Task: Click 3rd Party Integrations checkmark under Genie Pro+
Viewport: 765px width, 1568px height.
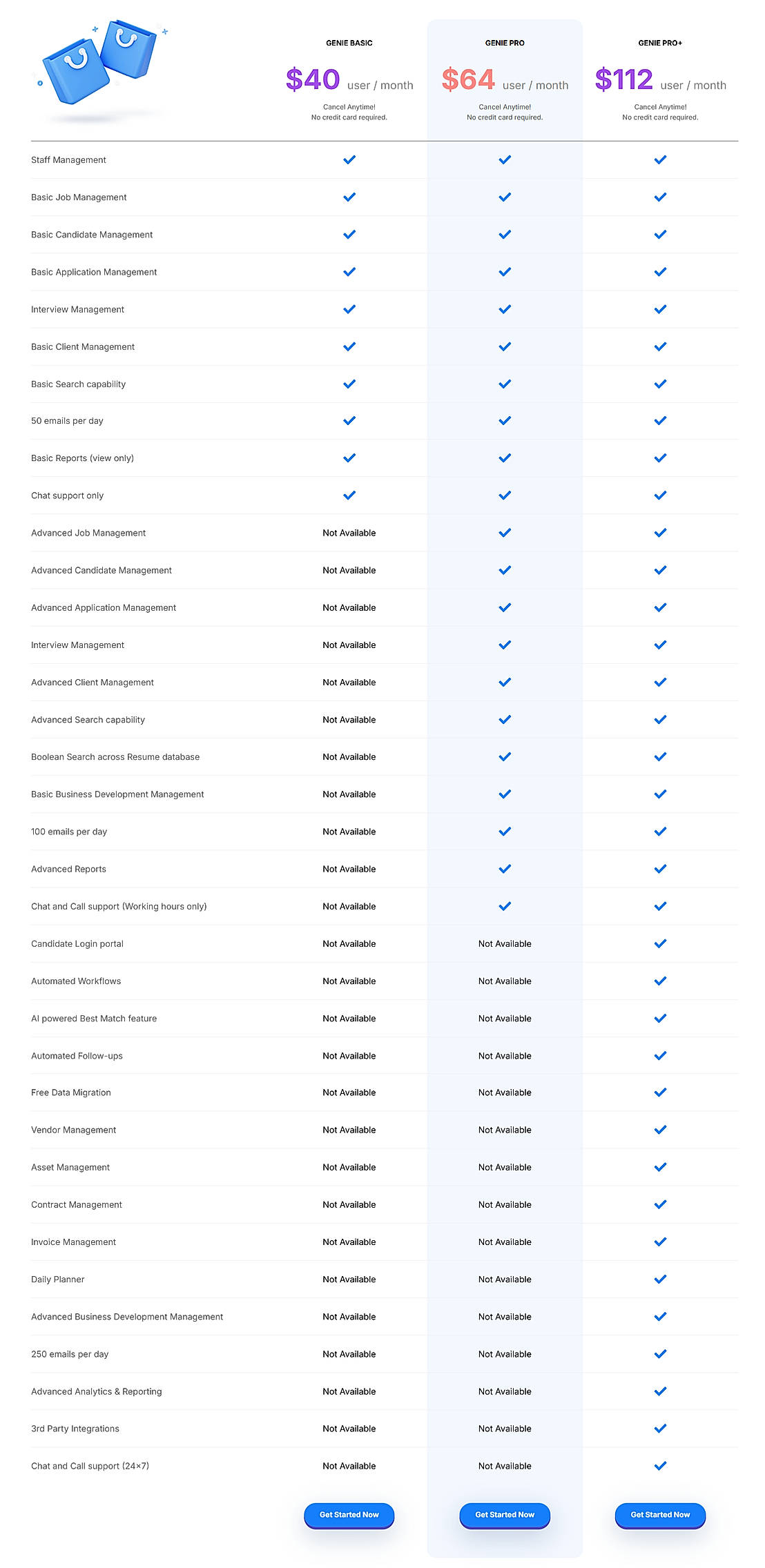Action: [x=660, y=1429]
